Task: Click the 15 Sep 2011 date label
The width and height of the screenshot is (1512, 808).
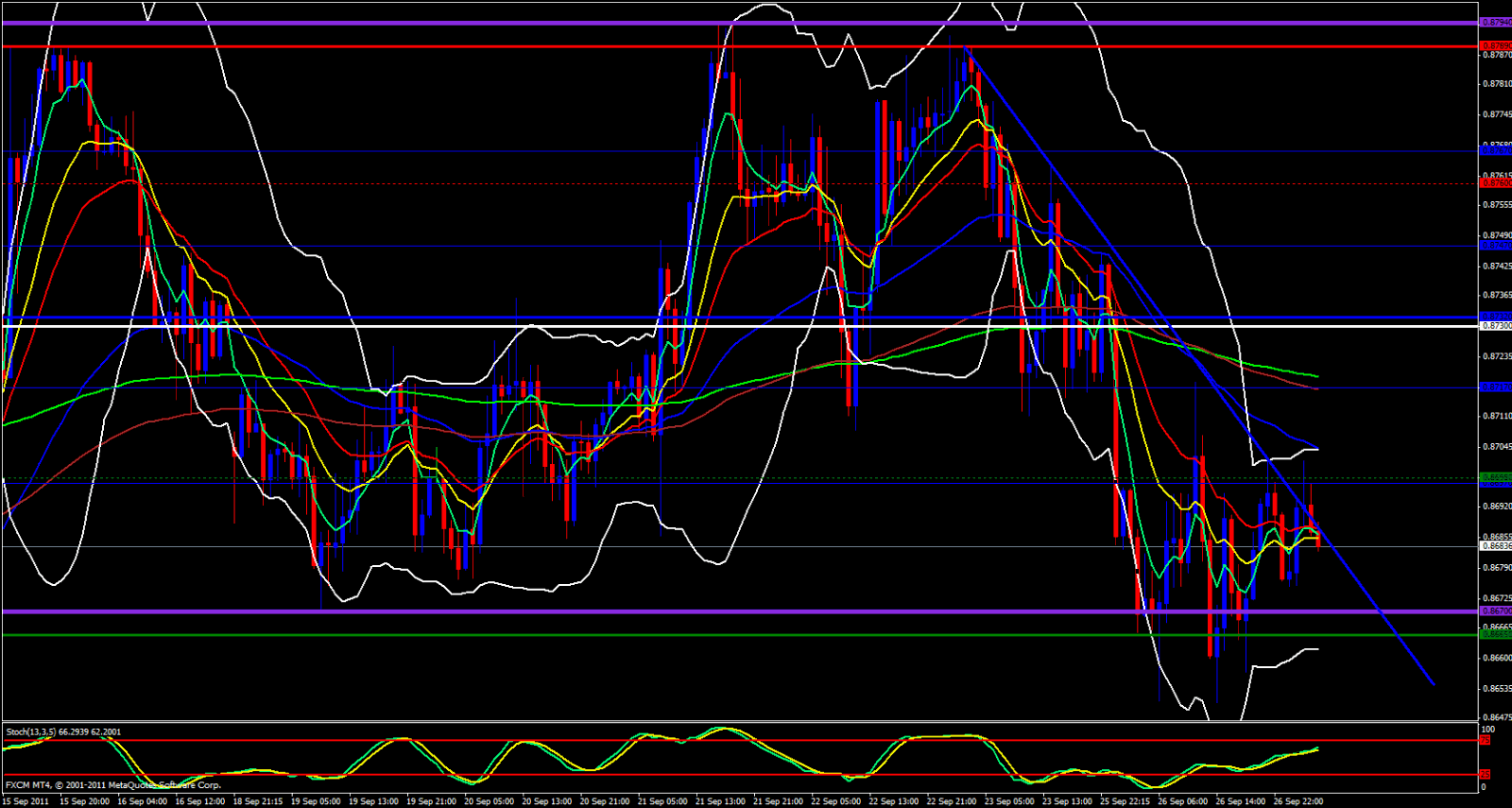Action: click(x=26, y=801)
